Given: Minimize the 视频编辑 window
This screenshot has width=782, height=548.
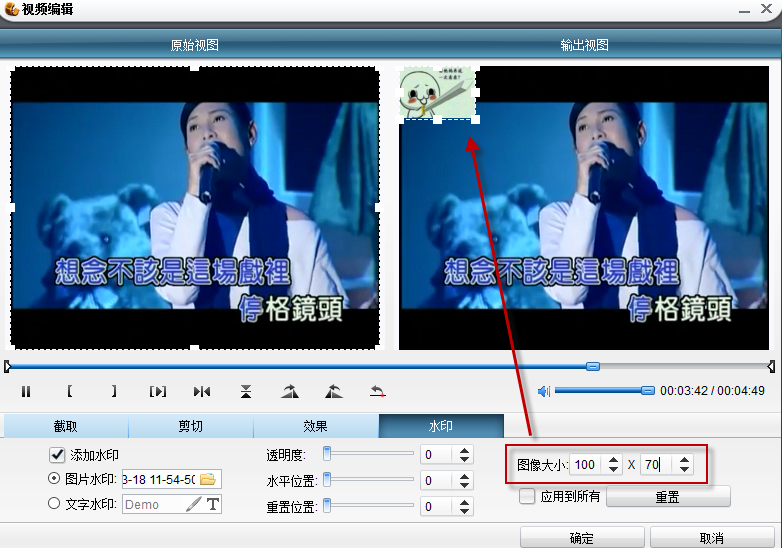Looking at the screenshot, I should [x=745, y=9].
